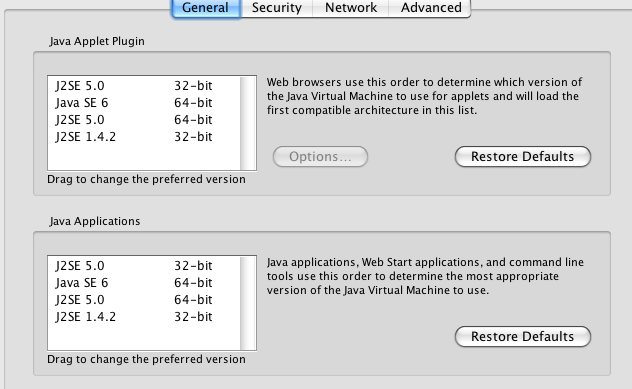Select J2SE 5.0 64-bit in Applet Plugin list
Viewport: 632px width, 389px height.
[x=144, y=120]
